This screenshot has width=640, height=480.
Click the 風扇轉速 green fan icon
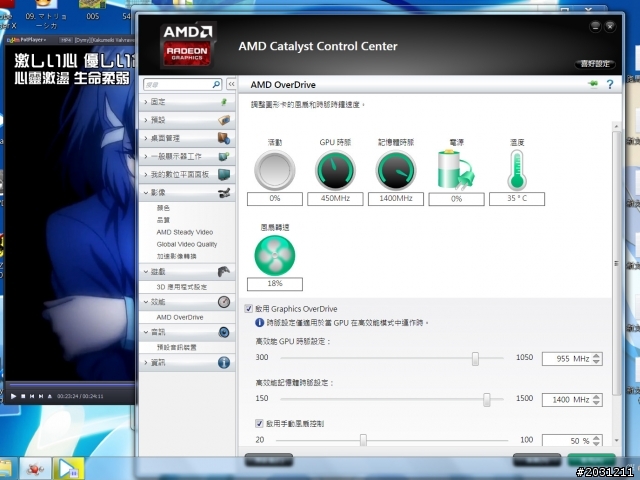(x=275, y=255)
